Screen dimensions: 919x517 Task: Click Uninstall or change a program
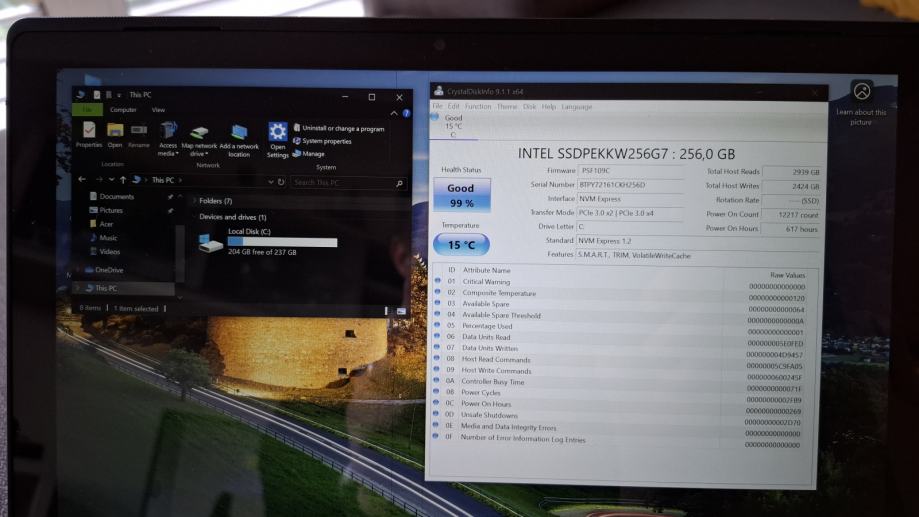tap(339, 128)
